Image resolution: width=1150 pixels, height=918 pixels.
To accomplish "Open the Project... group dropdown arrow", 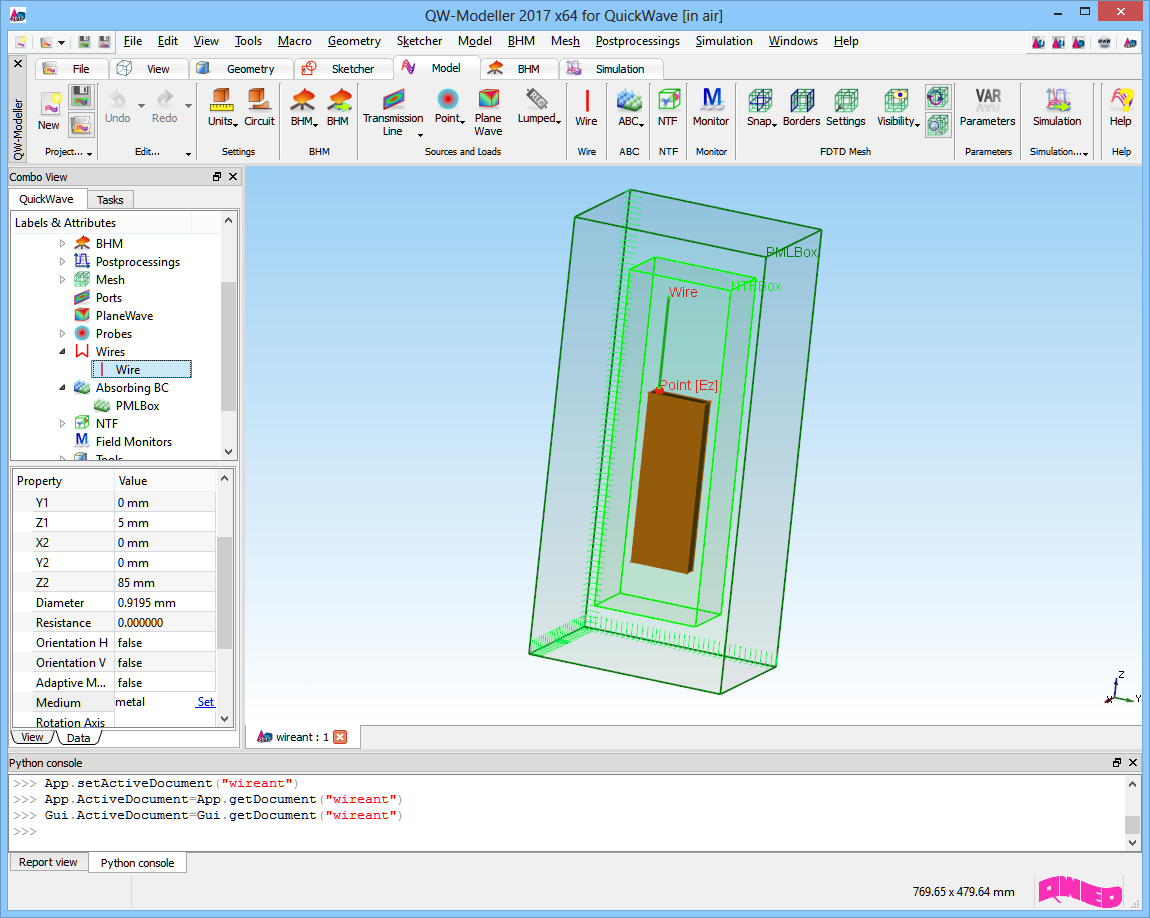I will click(89, 153).
